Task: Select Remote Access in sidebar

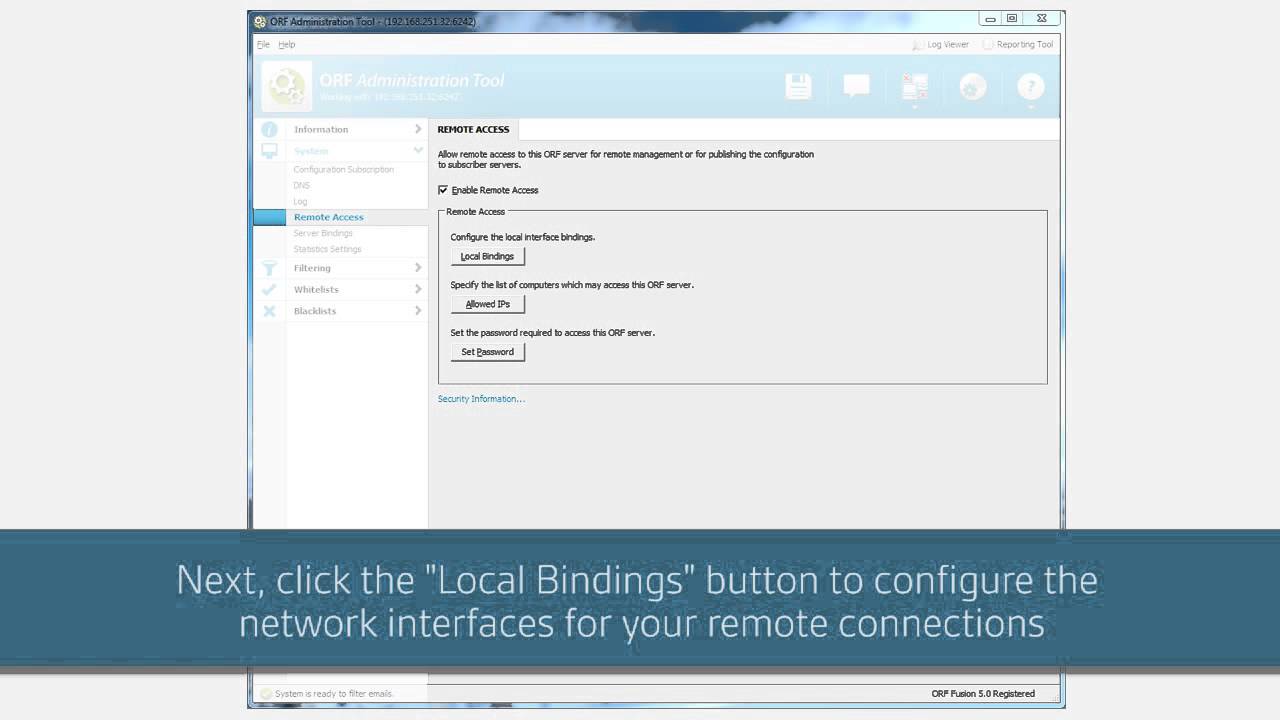Action: tap(328, 217)
